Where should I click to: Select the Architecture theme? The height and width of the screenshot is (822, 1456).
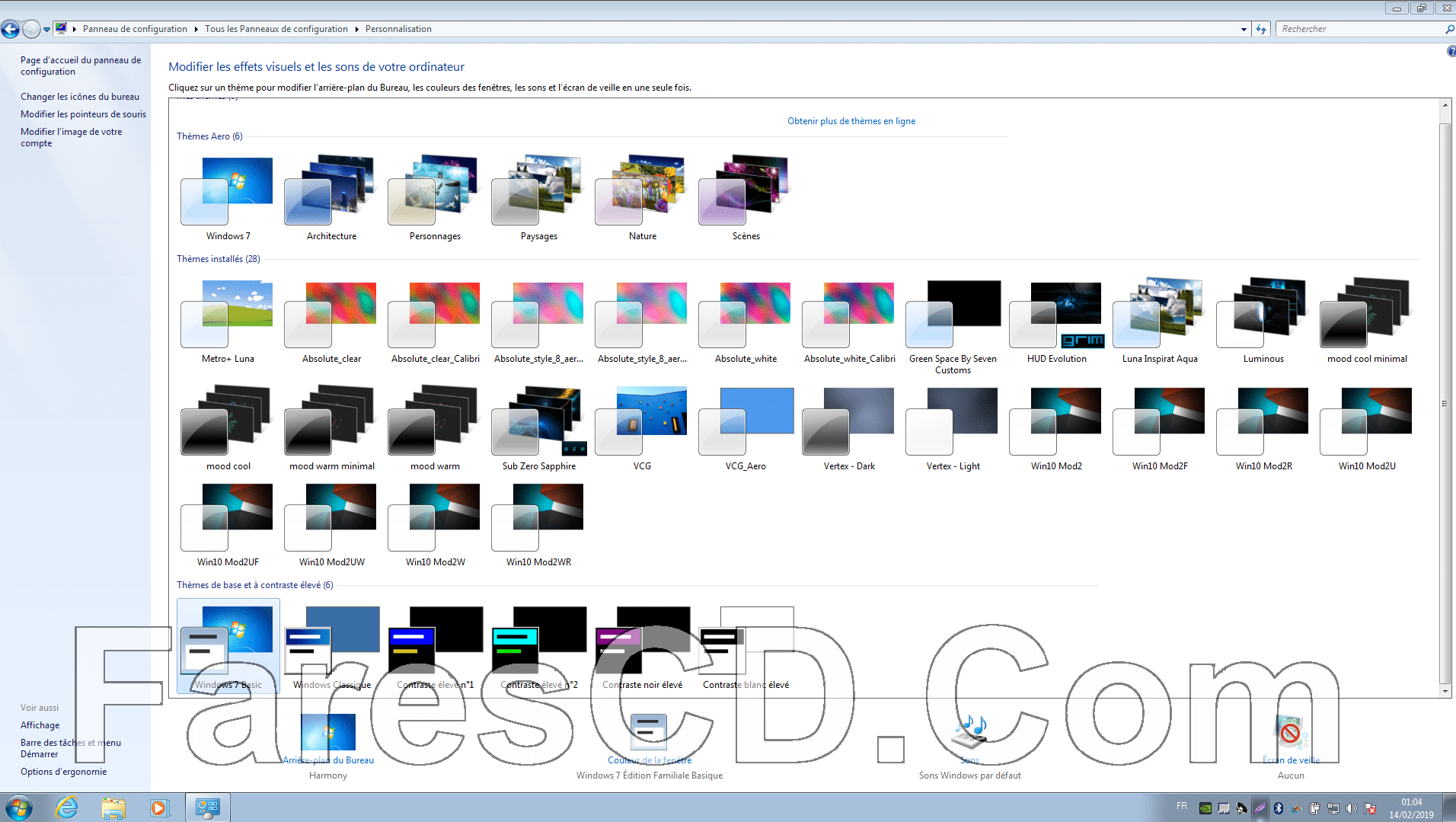point(331,197)
